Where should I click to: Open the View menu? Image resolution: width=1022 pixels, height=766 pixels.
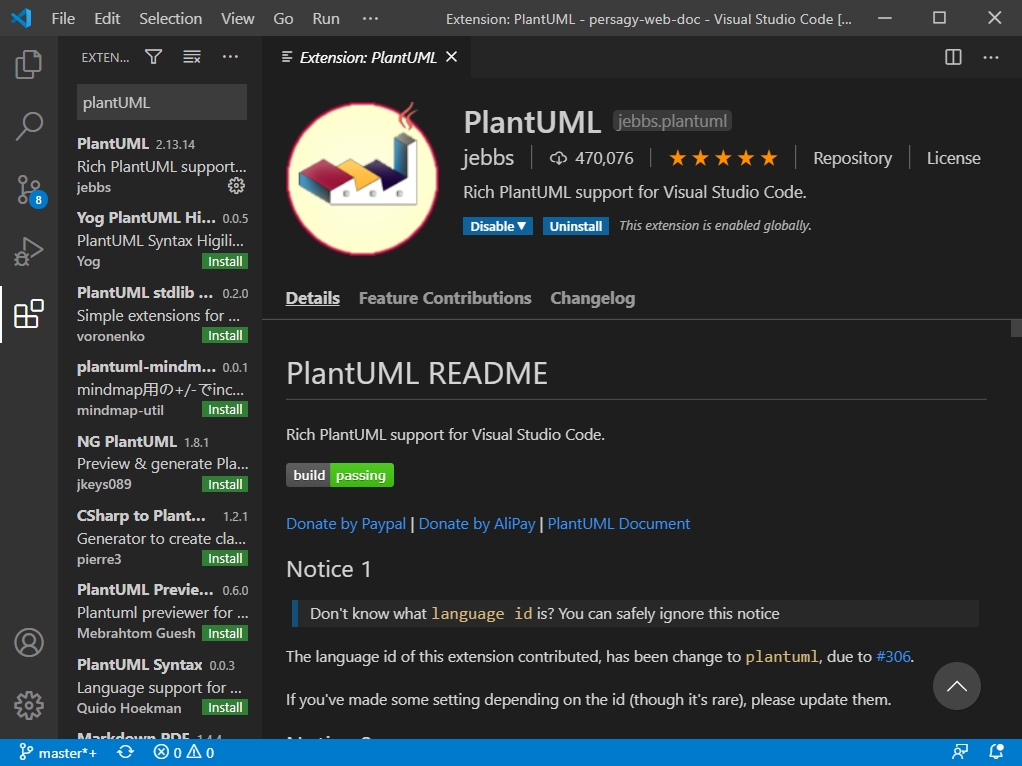[237, 17]
